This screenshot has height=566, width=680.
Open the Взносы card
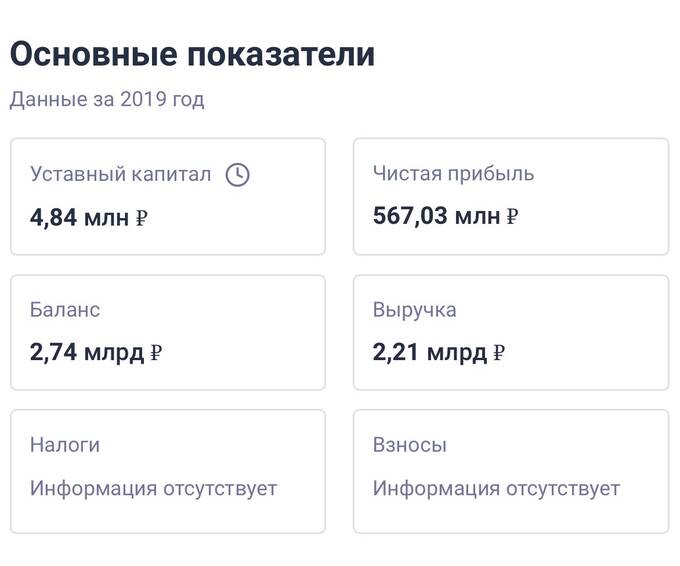511,471
